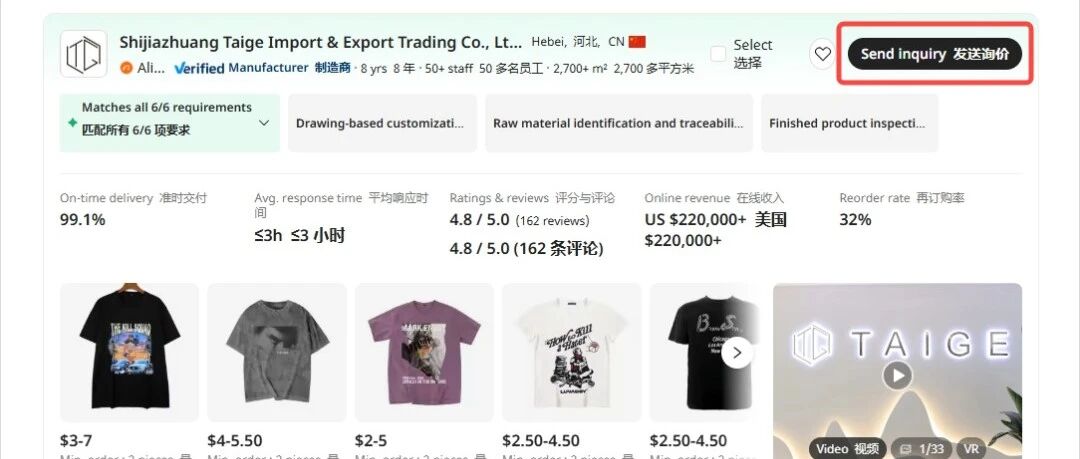Open the black graphic T-shirt thumbnail
Viewport: 1080px width, 459px height.
point(129,352)
